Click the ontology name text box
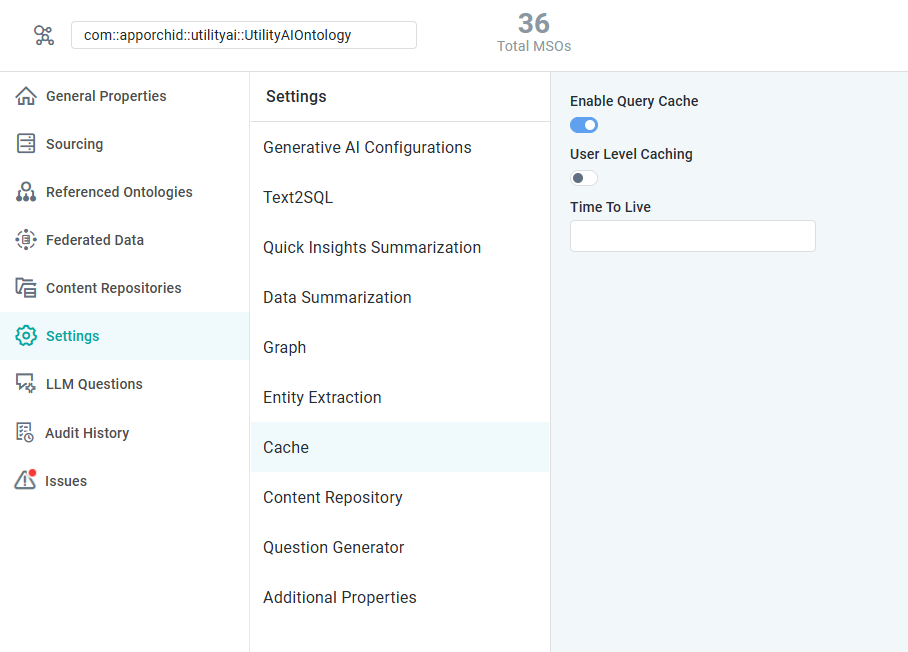908x652 pixels. point(243,35)
